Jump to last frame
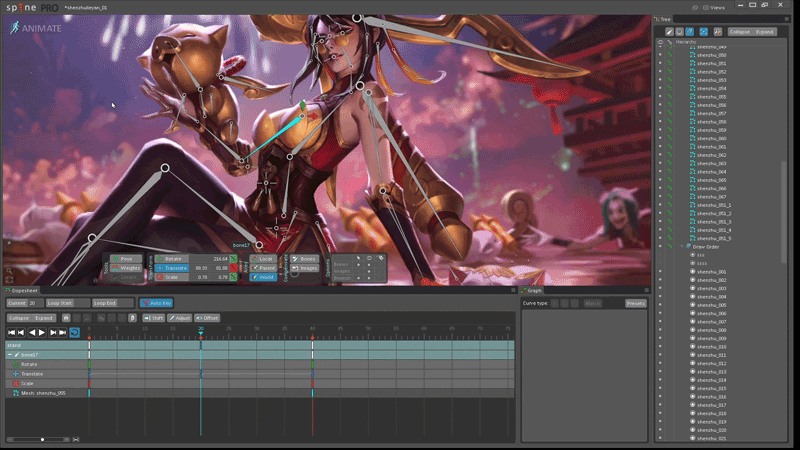The width and height of the screenshot is (800, 450). (62, 333)
